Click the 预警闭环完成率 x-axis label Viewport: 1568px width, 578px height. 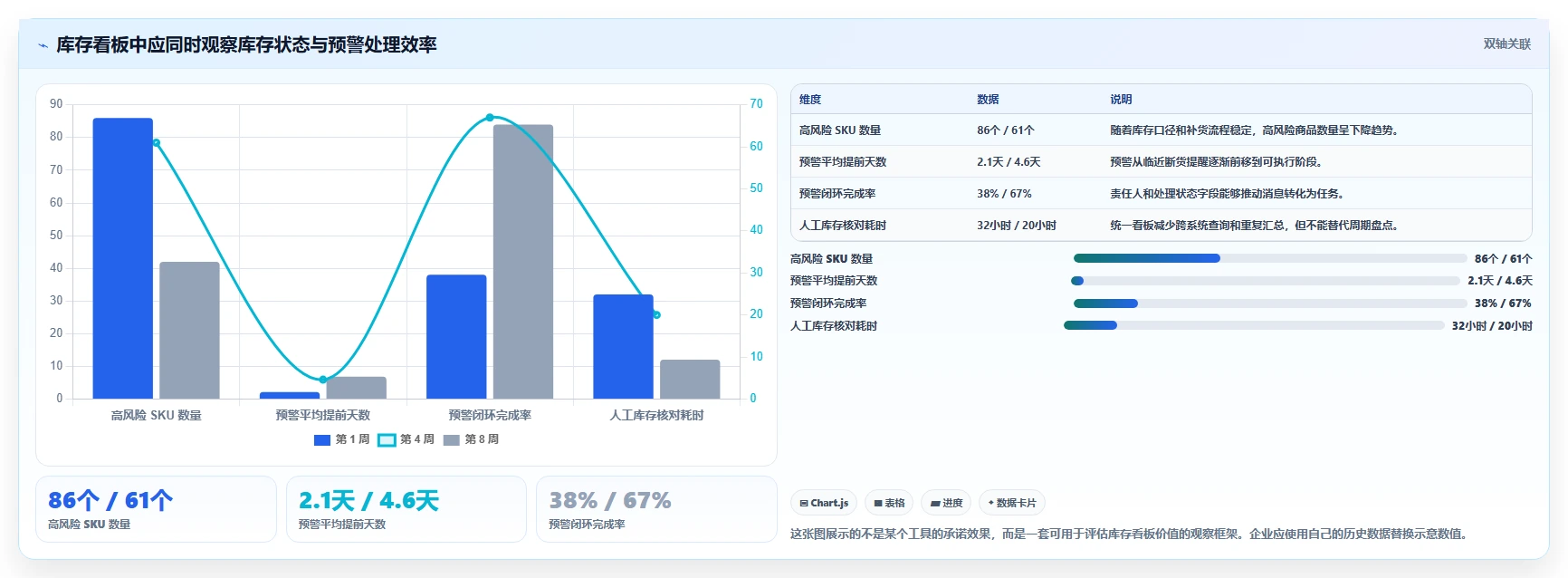[x=490, y=415]
